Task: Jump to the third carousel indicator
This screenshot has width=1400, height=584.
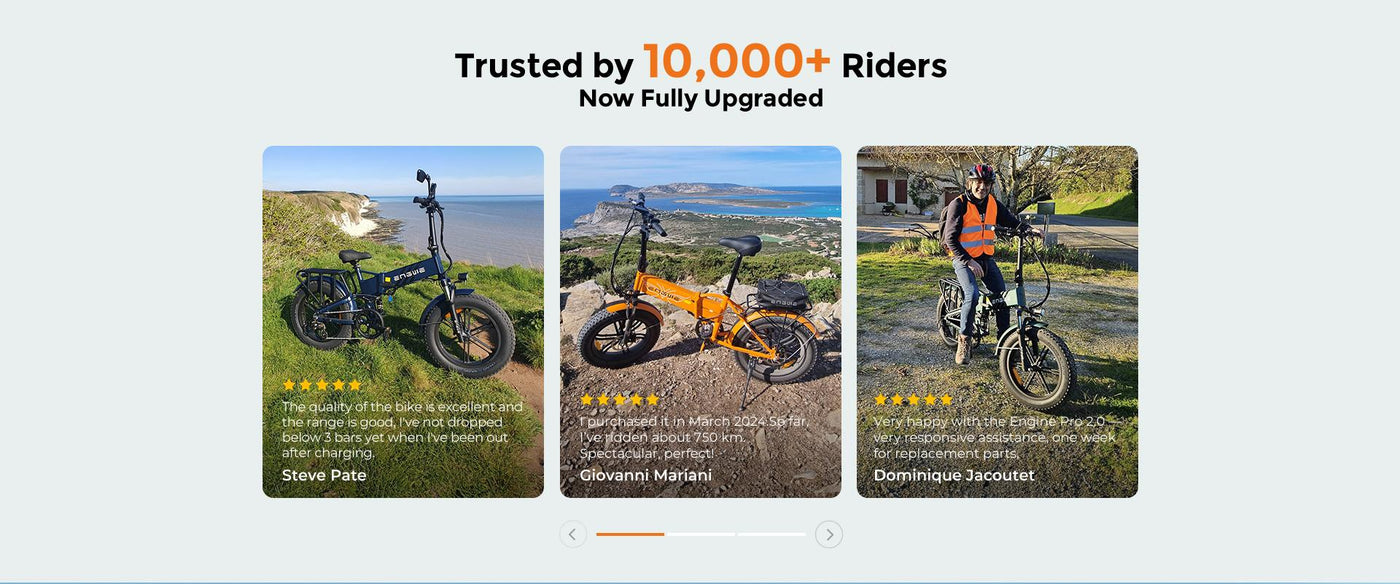Action: click(x=772, y=534)
